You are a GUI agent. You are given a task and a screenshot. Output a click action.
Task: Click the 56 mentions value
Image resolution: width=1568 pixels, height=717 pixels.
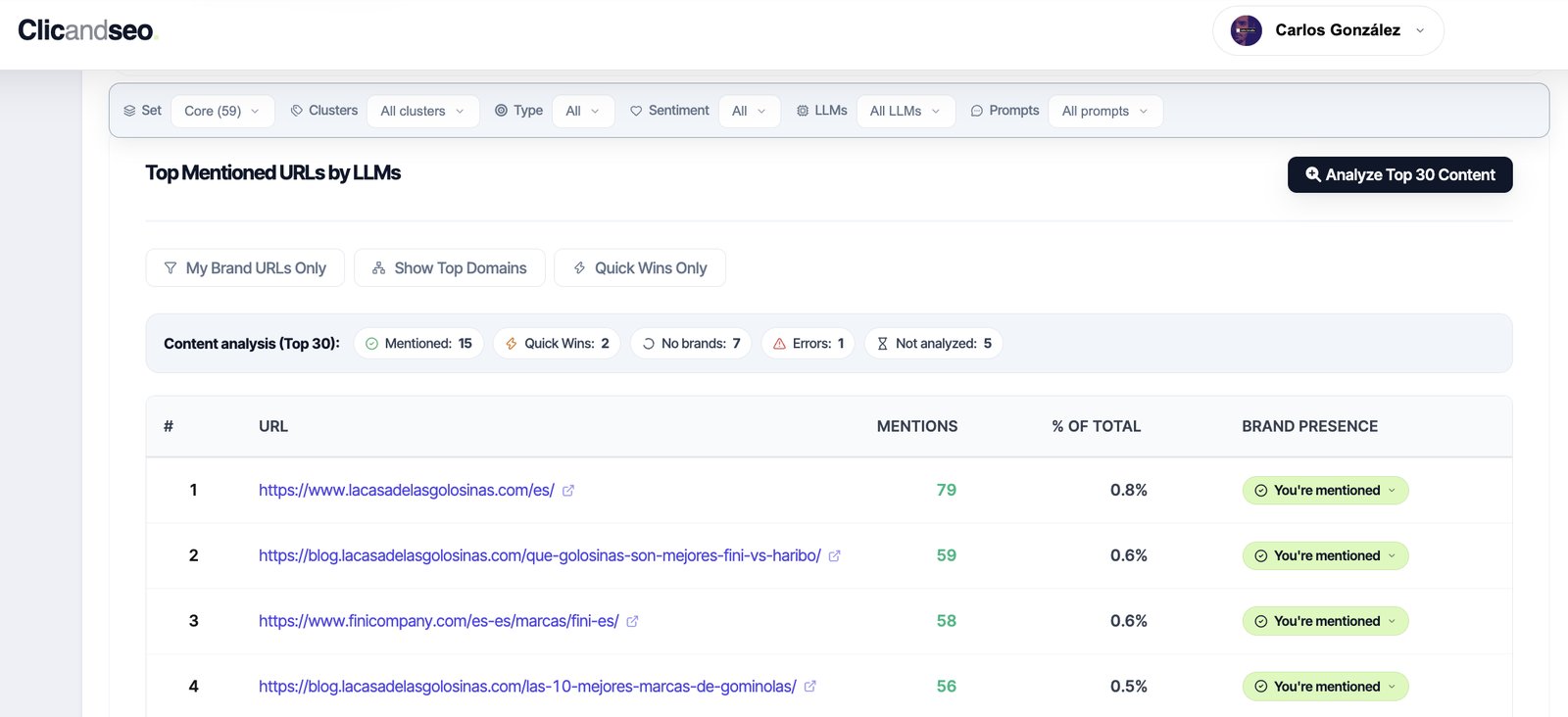(947, 687)
